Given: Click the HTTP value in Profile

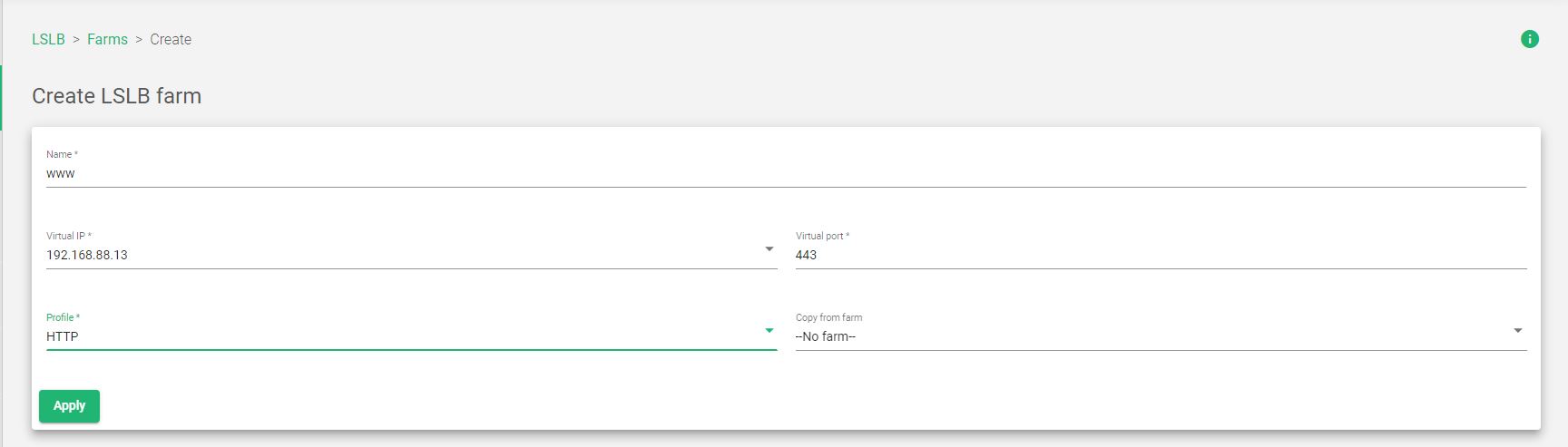Looking at the screenshot, I should 63,336.
